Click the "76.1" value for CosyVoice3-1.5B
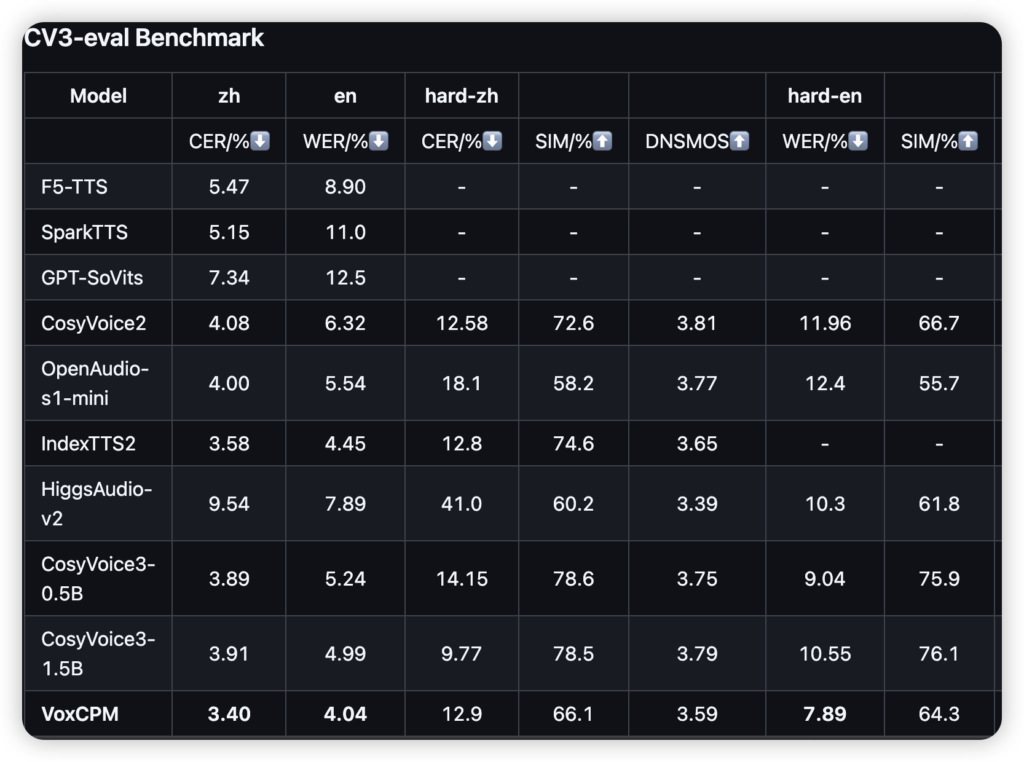Screen dimensions: 1024x762 (x=939, y=654)
